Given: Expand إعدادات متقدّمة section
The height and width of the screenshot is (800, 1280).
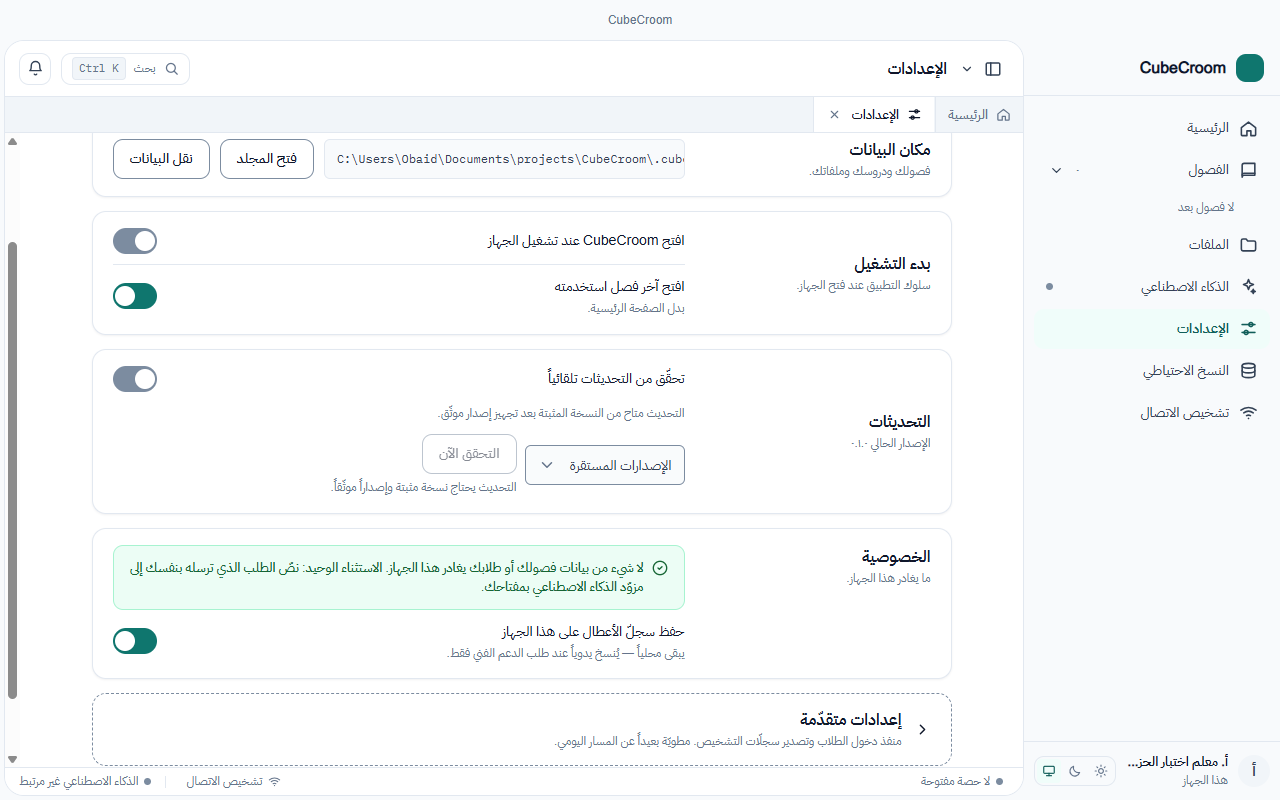Looking at the screenshot, I should click(x=522, y=730).
